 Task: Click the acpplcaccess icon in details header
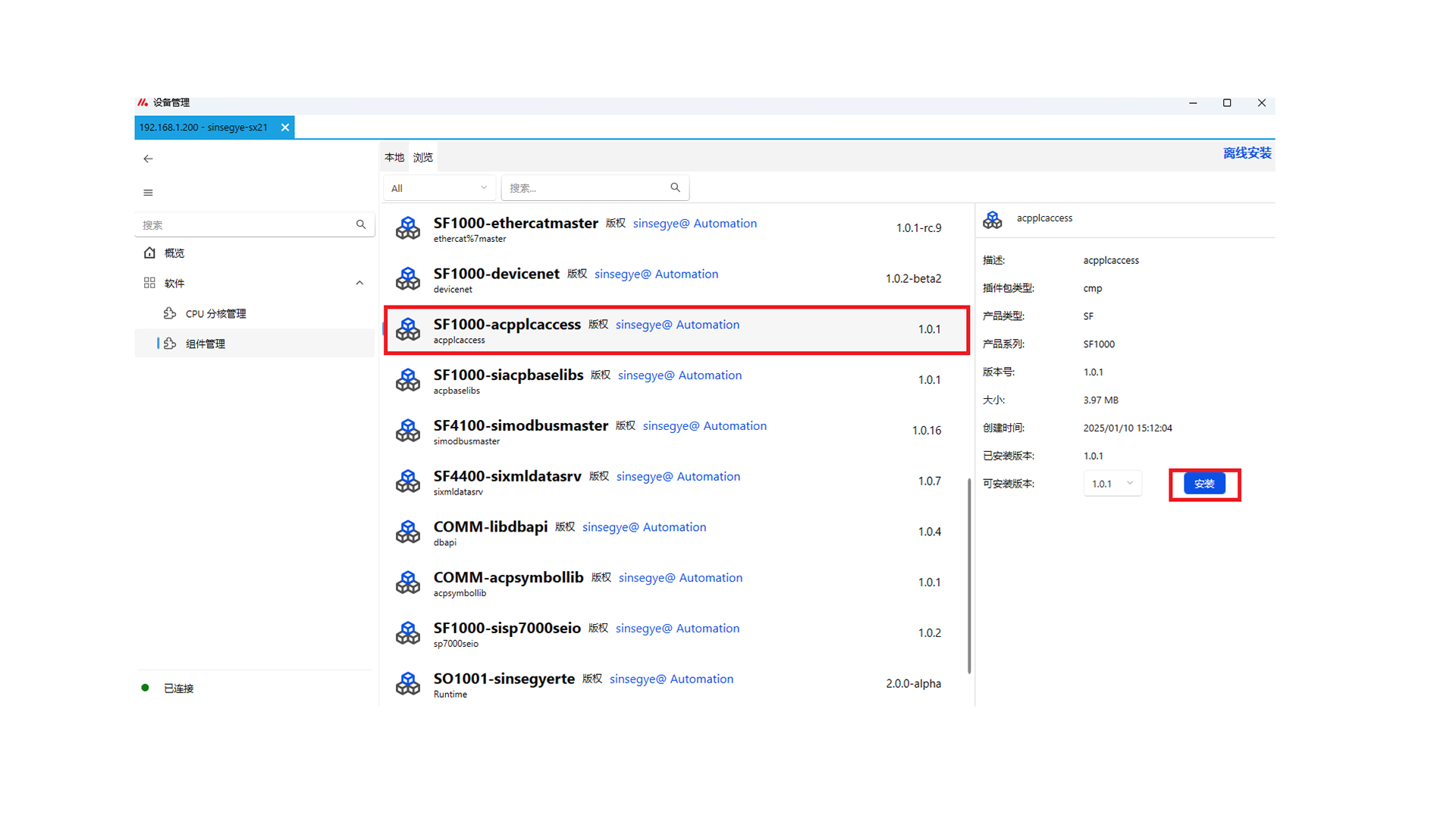pyautogui.click(x=993, y=220)
